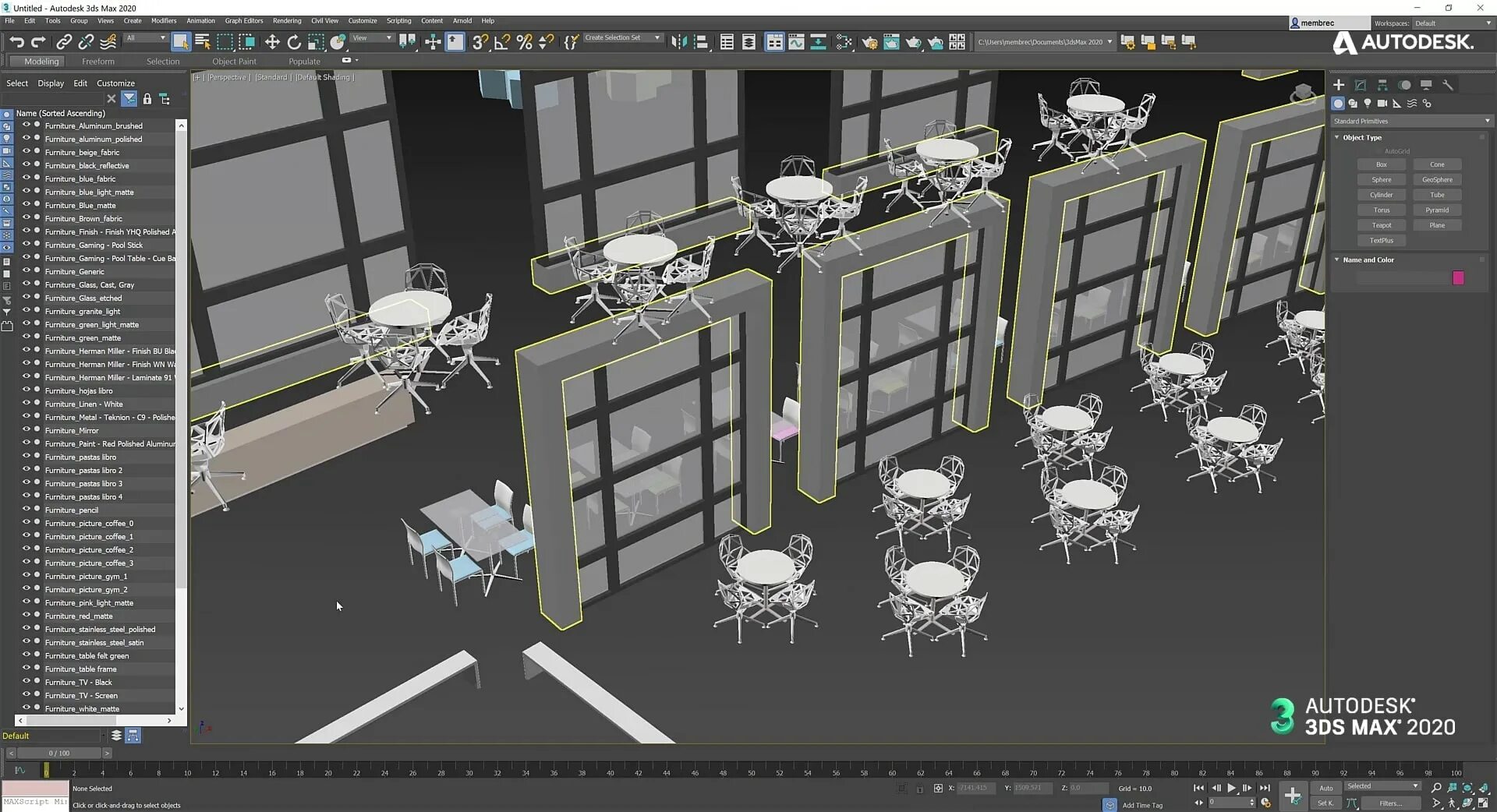Image resolution: width=1497 pixels, height=812 pixels.
Task: Click the pink object color swatch
Action: pyautogui.click(x=1458, y=278)
